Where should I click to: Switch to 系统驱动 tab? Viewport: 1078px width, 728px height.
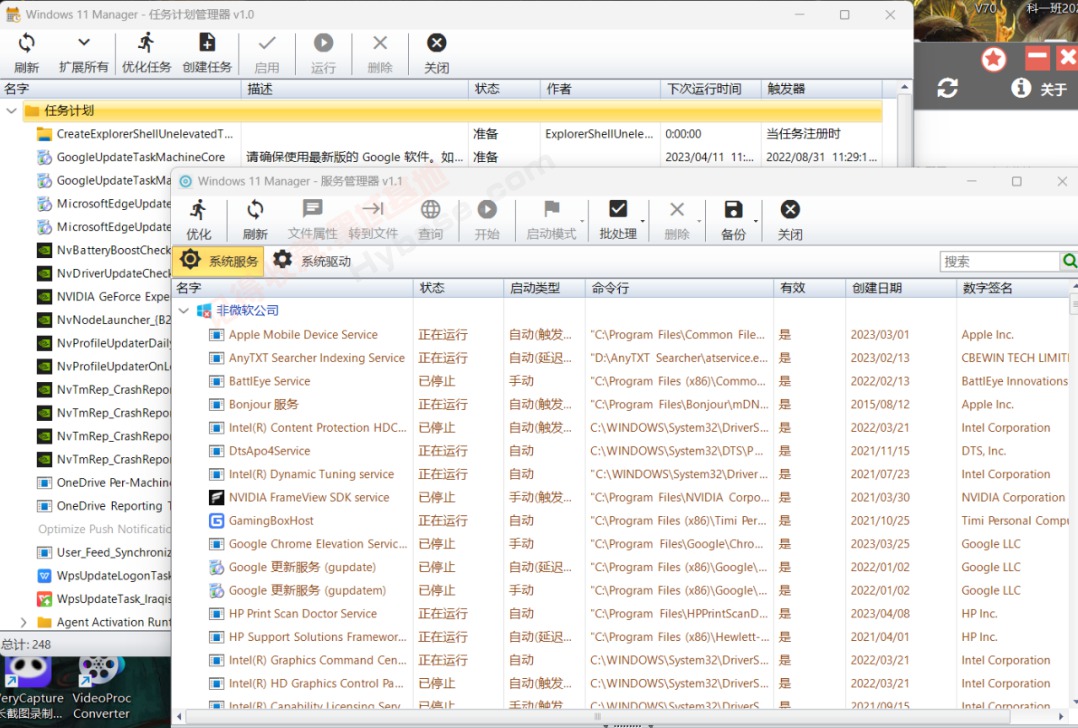(312, 261)
